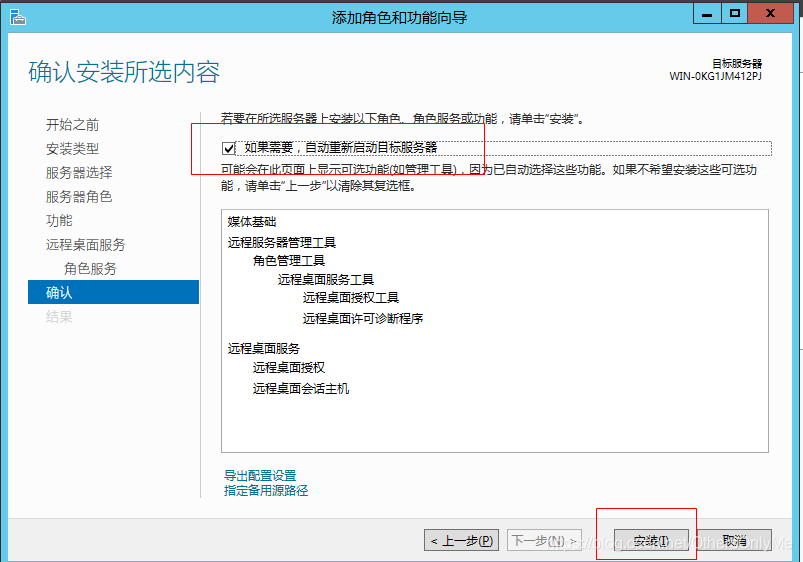Select 远程桌面许可诊断程序 in the list
The height and width of the screenshot is (562, 803).
click(363, 319)
